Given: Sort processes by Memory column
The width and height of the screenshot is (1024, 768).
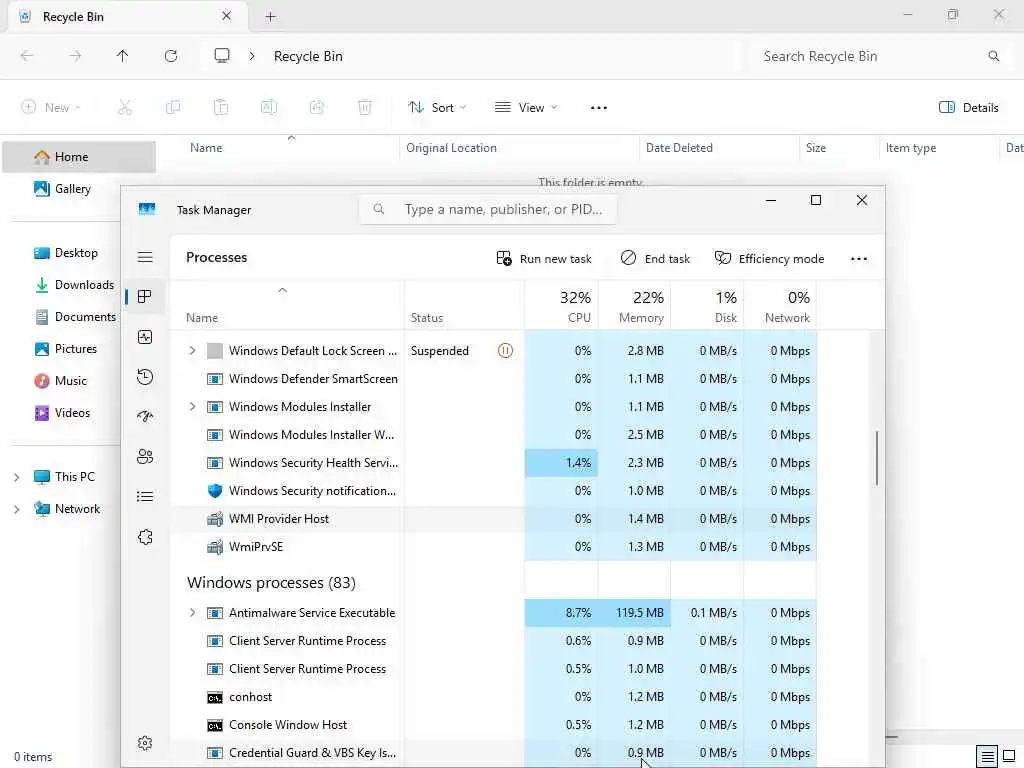Looking at the screenshot, I should coord(635,307).
